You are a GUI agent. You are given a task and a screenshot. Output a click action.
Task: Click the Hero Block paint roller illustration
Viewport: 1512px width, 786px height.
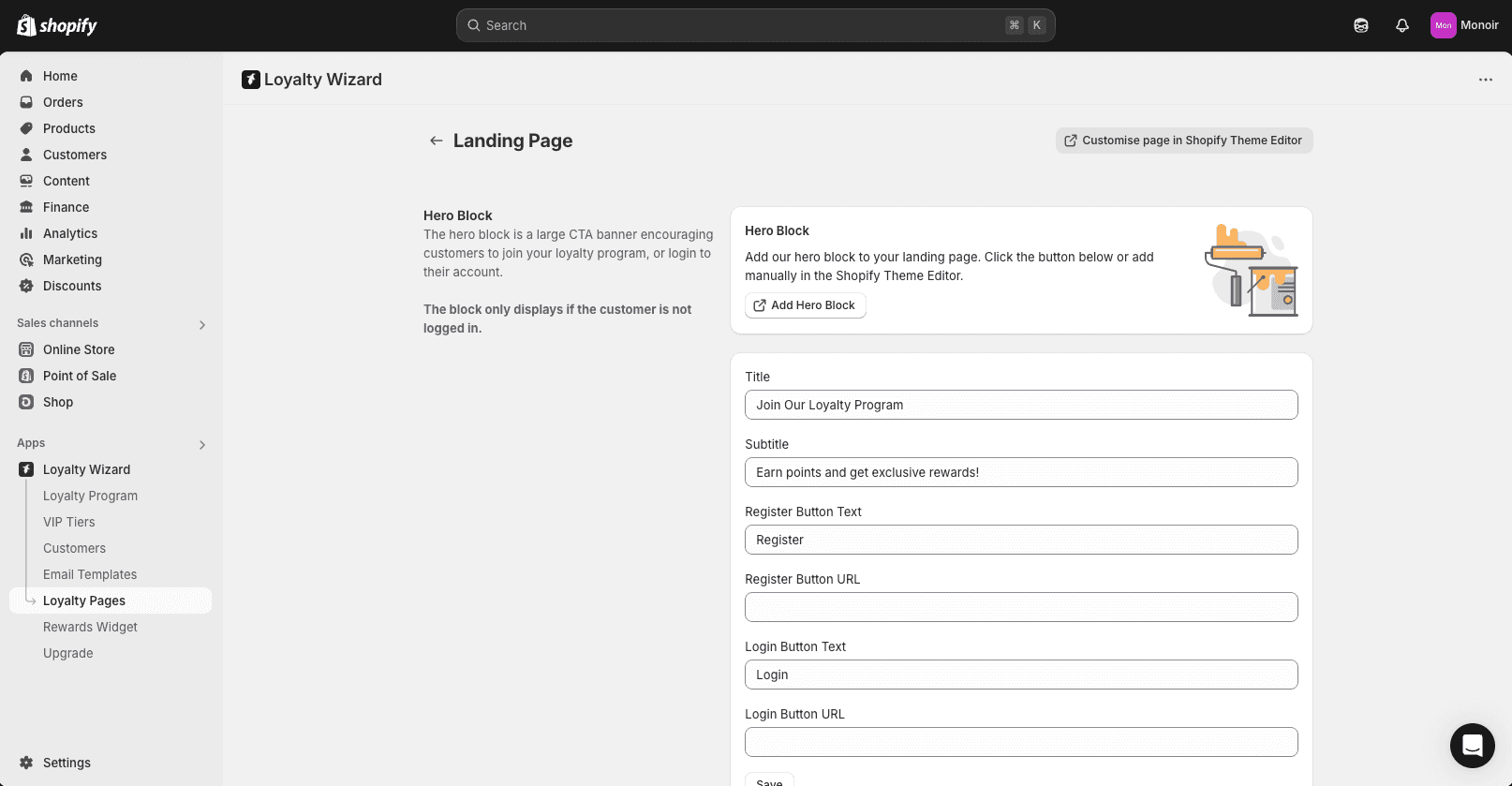tap(1251, 270)
